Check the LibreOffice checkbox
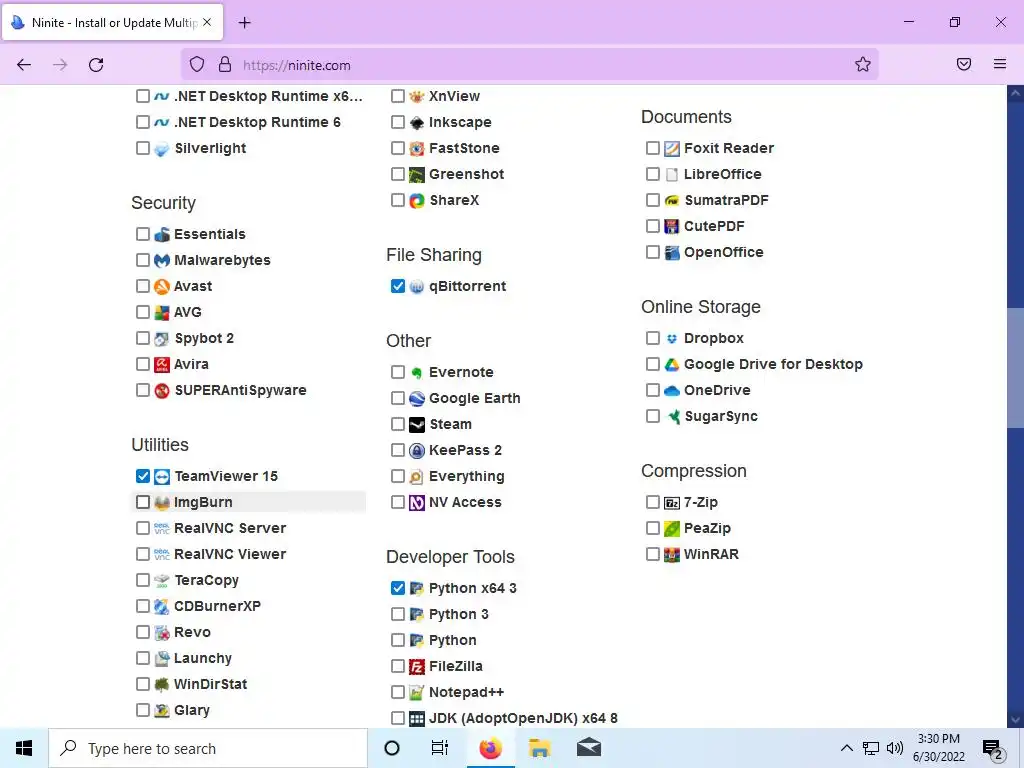Image resolution: width=1024 pixels, height=768 pixels. pos(652,174)
